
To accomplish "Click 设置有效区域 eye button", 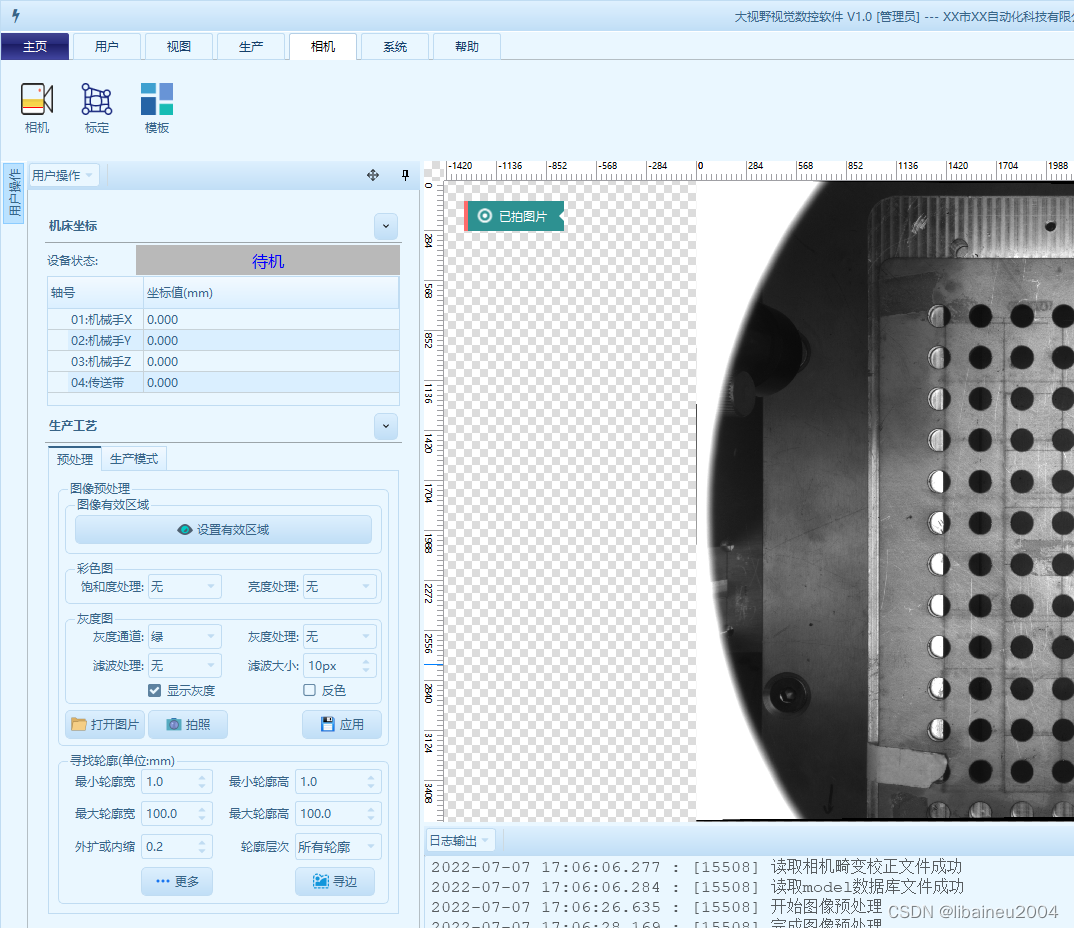I will pyautogui.click(x=223, y=530).
